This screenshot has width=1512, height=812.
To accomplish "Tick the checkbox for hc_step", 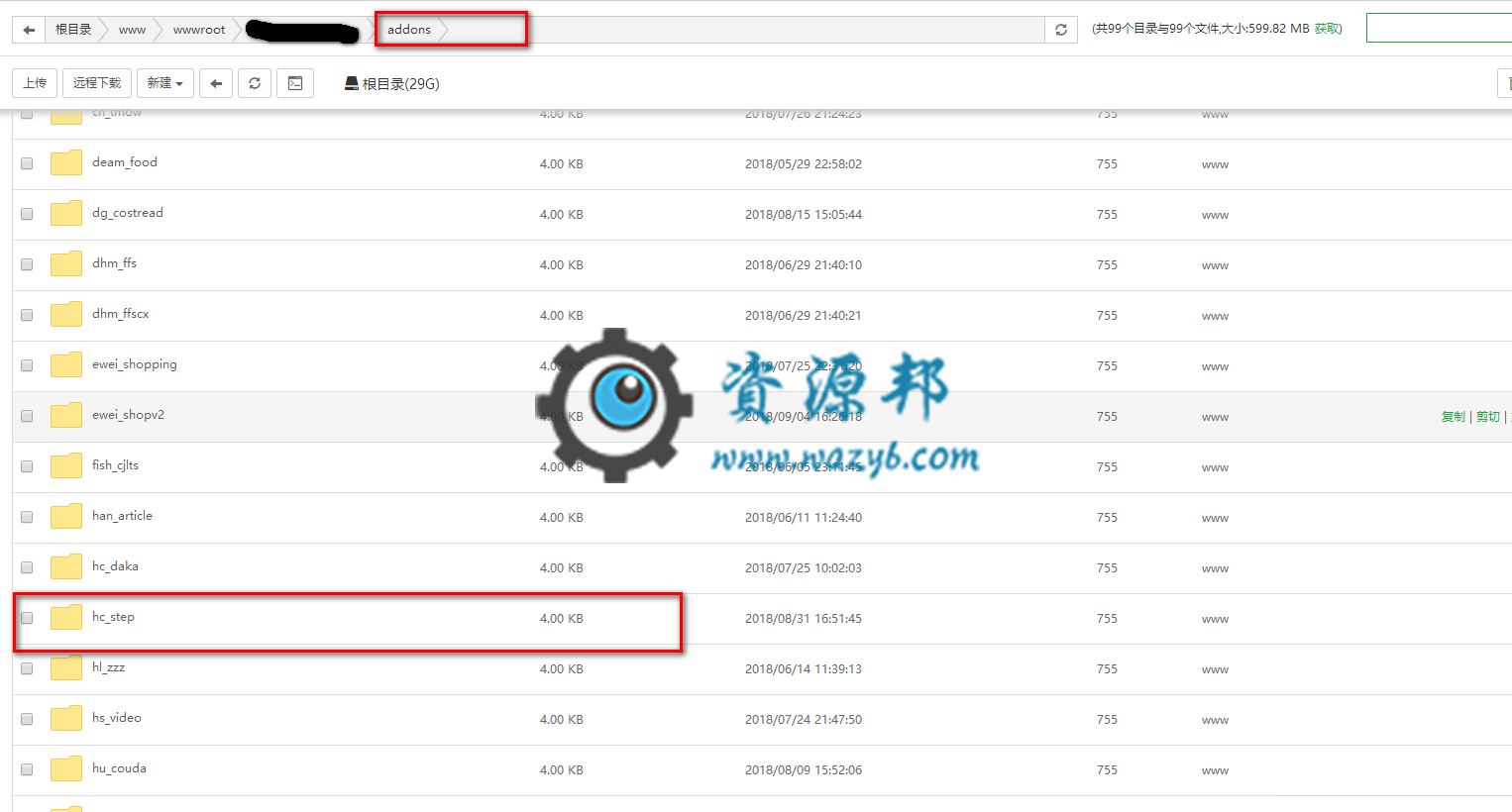I will pos(27,618).
